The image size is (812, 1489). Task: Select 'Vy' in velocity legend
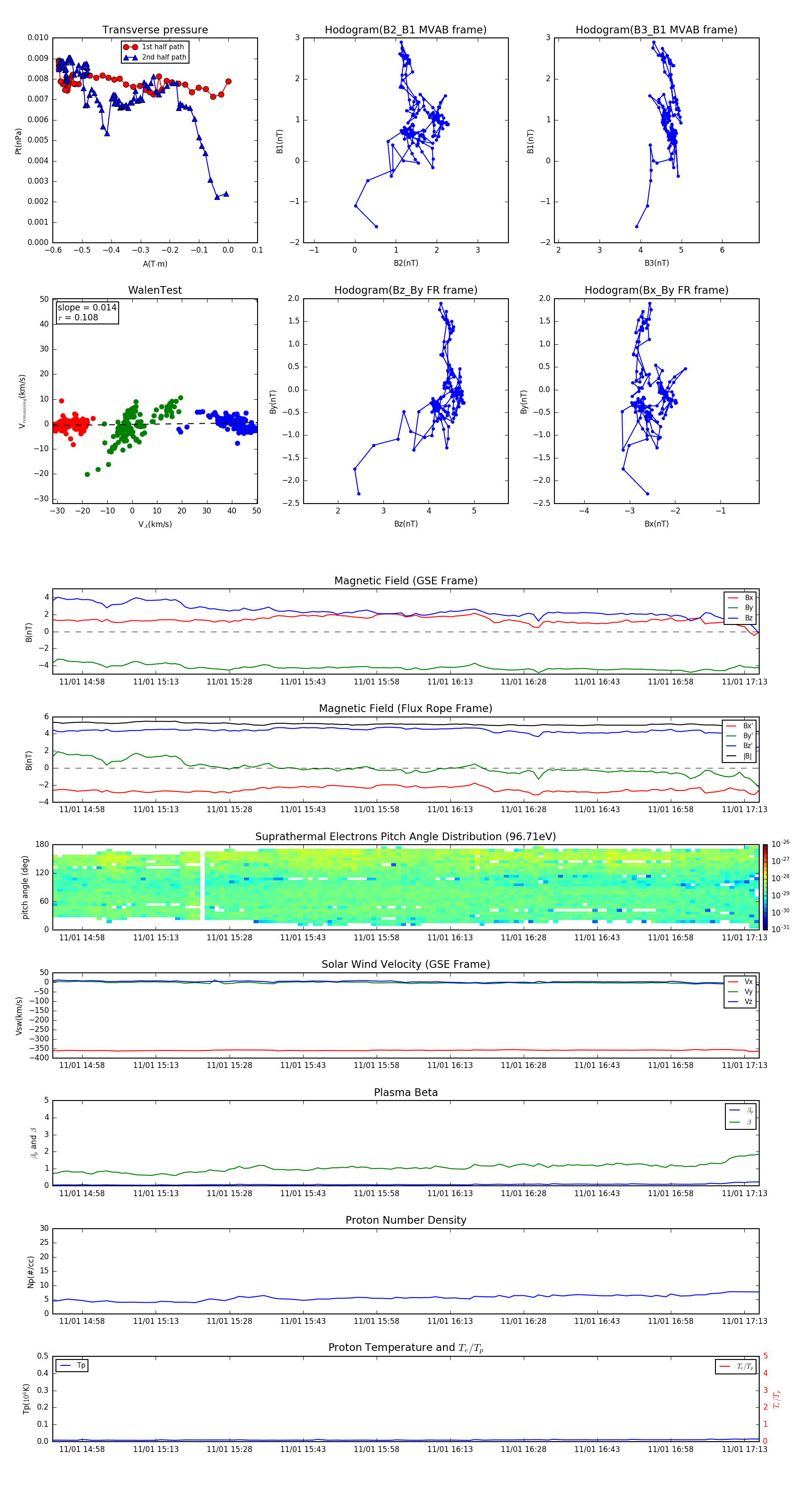740,991
